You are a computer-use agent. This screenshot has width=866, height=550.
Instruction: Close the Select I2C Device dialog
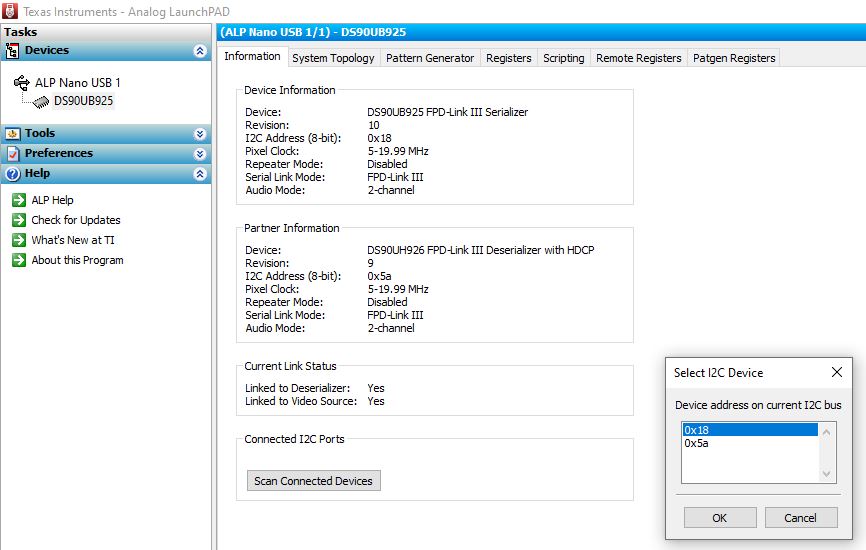(x=837, y=372)
